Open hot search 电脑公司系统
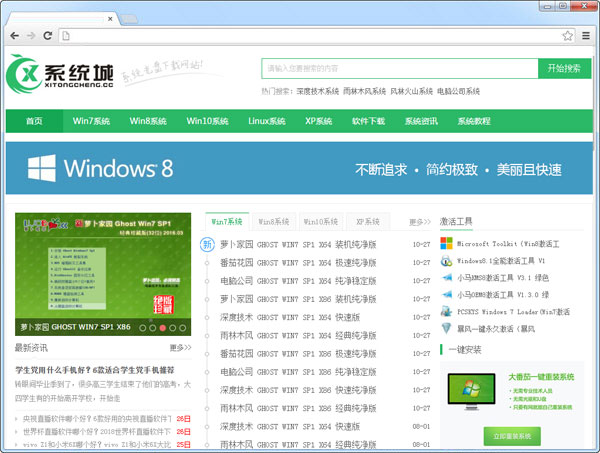This screenshot has width=600, height=453. 458,91
